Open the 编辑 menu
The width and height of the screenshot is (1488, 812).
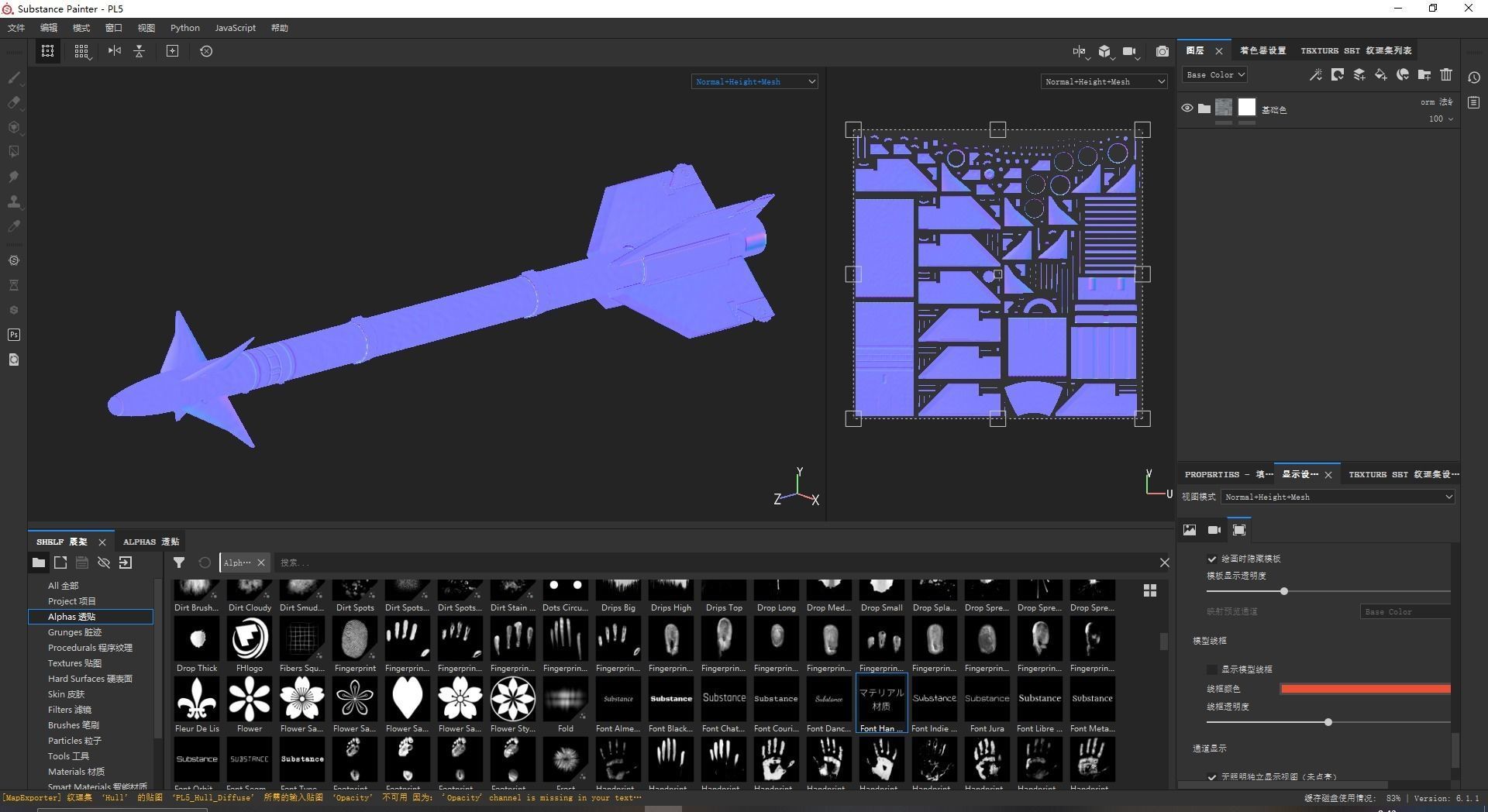(49, 28)
